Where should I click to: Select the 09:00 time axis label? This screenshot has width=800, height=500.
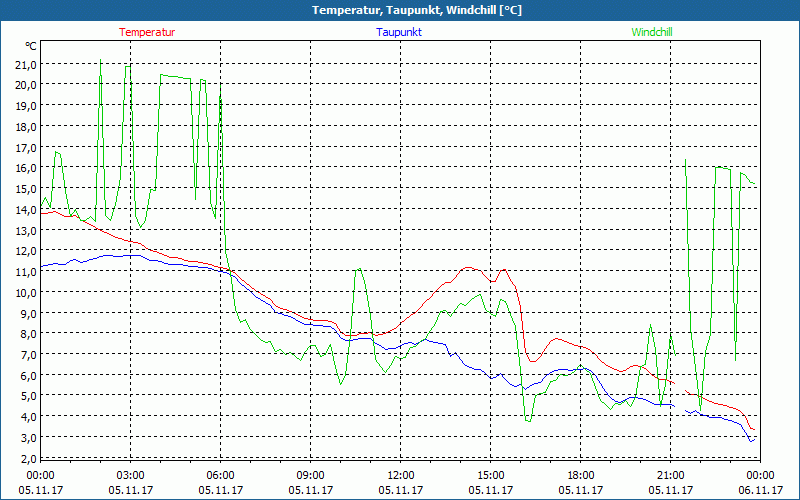tap(311, 475)
